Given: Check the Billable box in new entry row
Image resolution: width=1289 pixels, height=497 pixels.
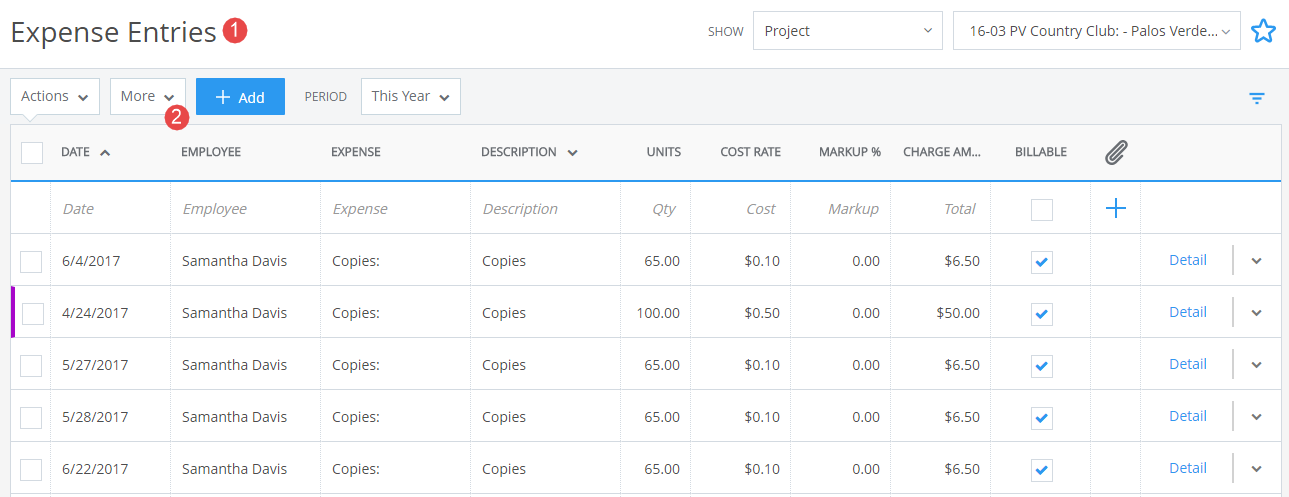Looking at the screenshot, I should (1042, 209).
